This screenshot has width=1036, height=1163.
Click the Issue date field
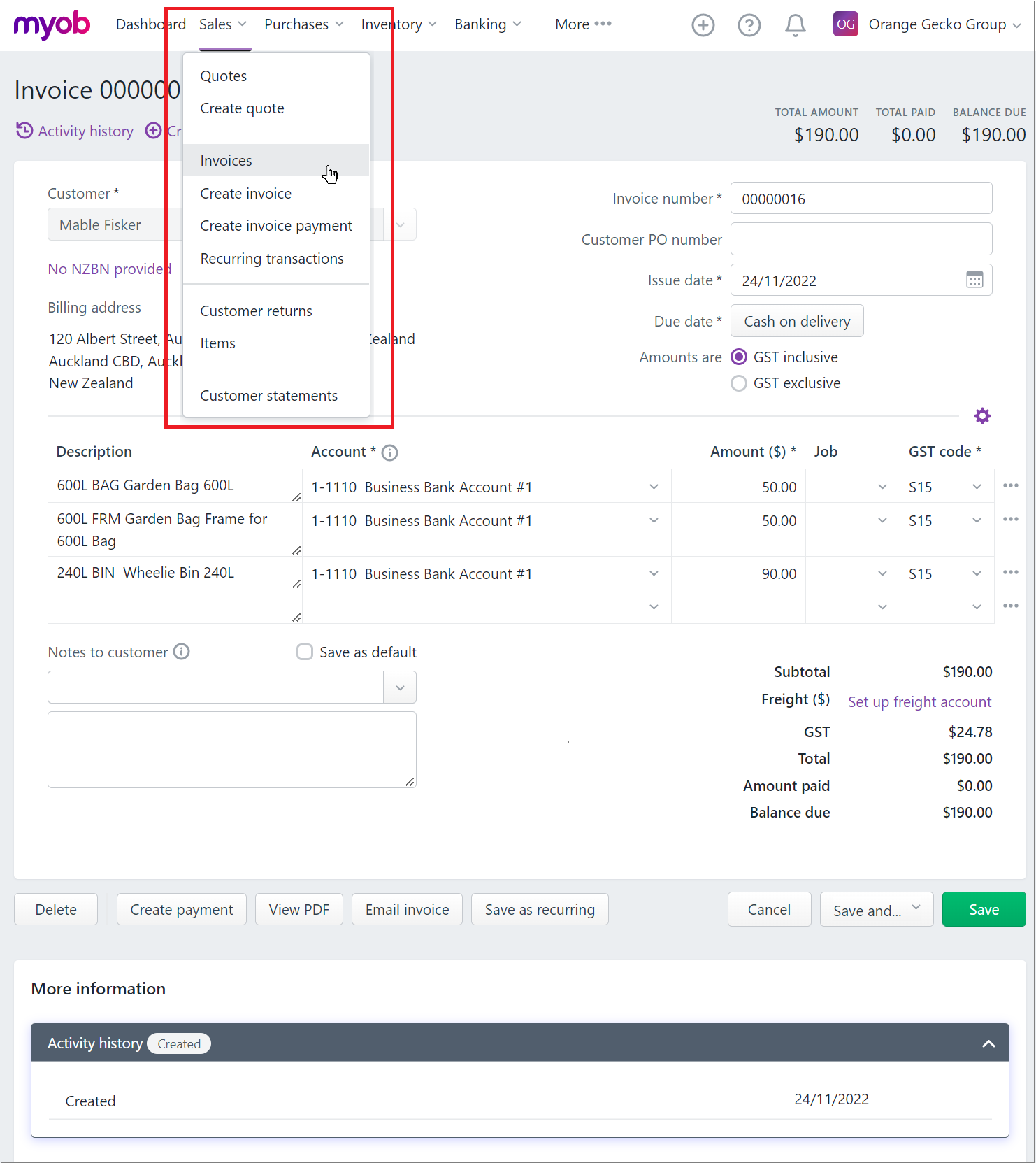861,280
